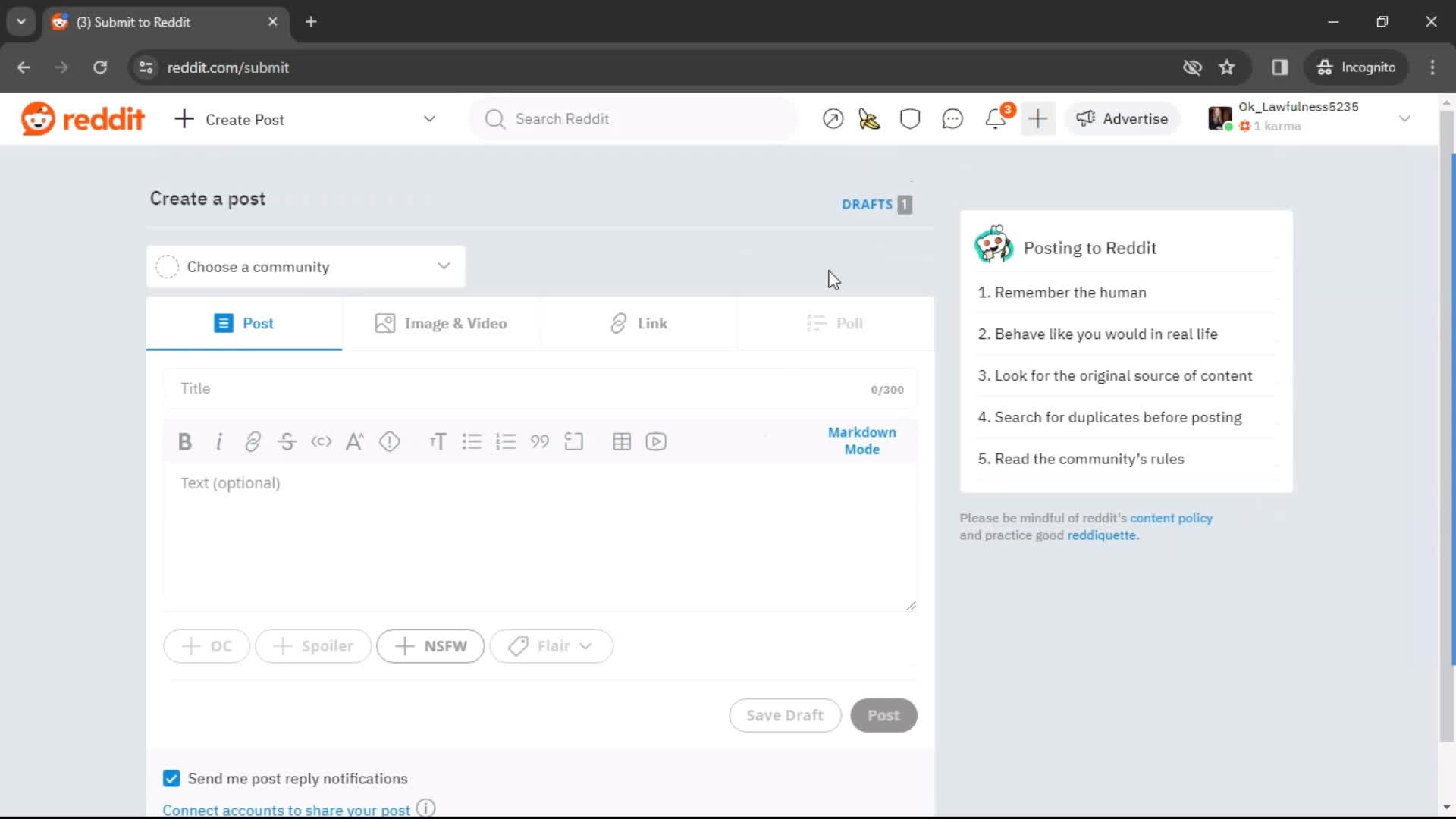
Task: Switch to the Link tab
Action: [x=639, y=323]
